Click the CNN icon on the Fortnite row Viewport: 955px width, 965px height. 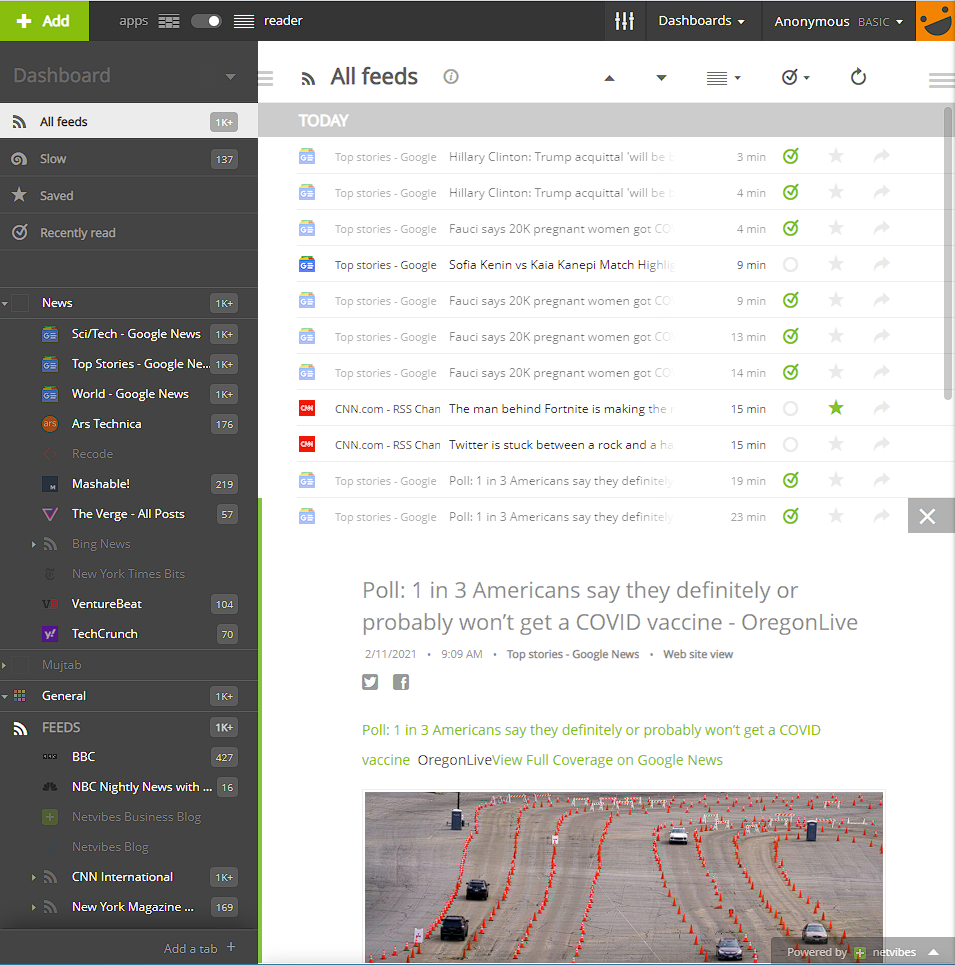point(306,408)
